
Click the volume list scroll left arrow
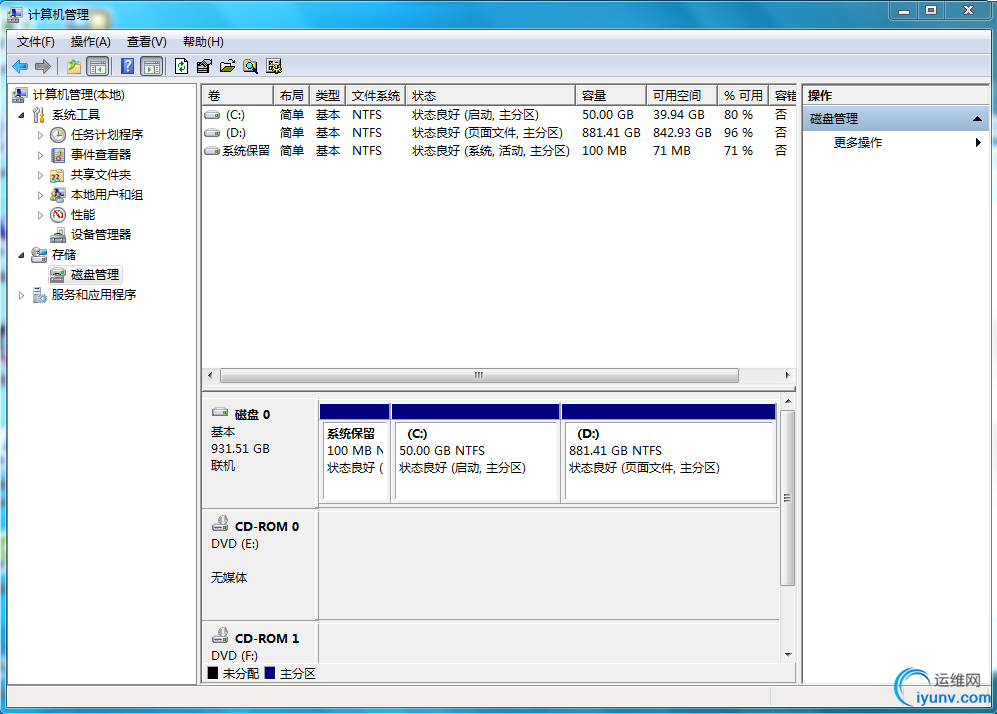[x=210, y=376]
